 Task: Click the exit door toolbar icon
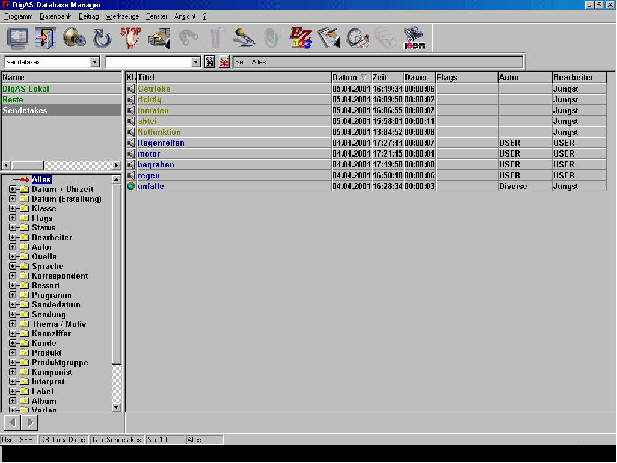tap(45, 38)
